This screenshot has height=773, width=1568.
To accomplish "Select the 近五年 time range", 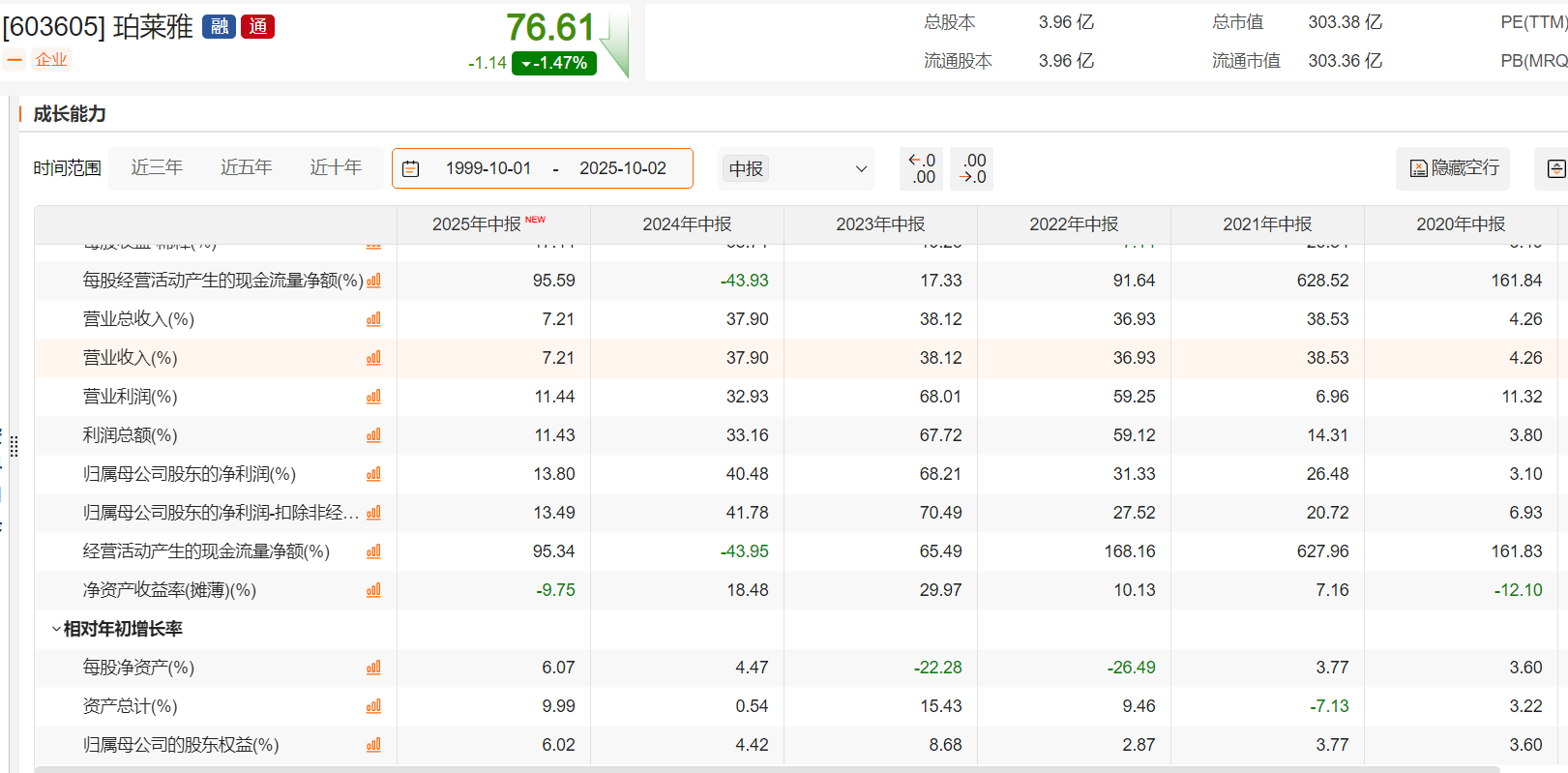I will 246,167.
